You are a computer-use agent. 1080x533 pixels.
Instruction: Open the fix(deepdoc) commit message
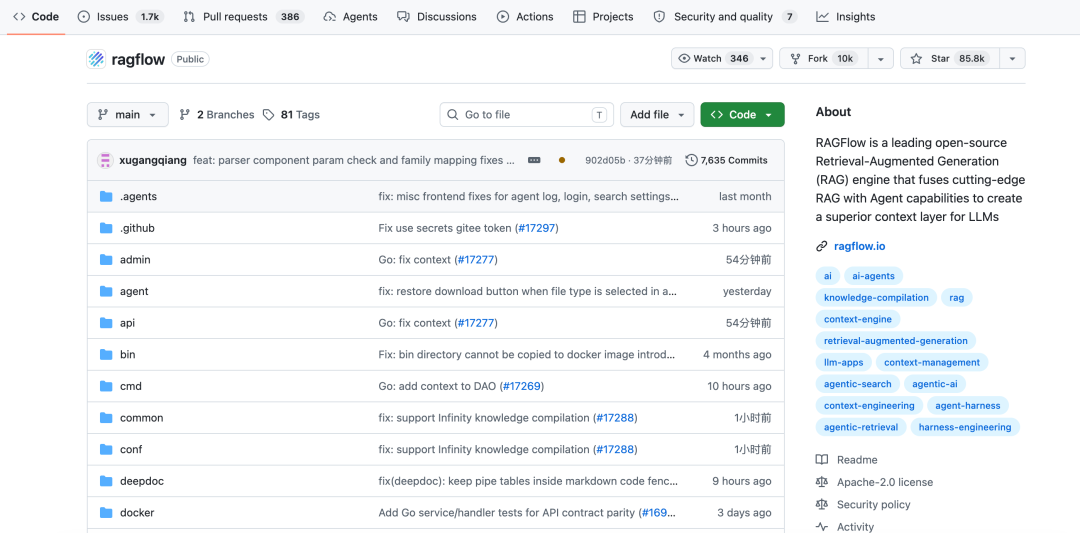point(528,481)
